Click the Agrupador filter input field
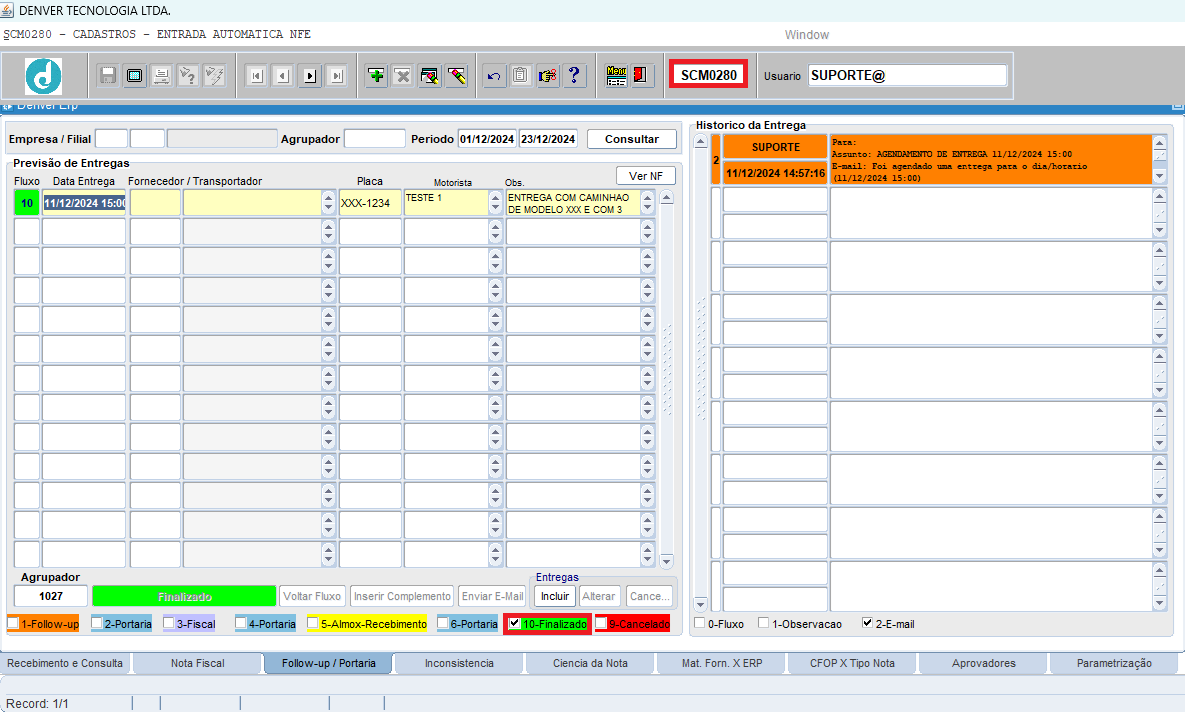 pos(375,139)
